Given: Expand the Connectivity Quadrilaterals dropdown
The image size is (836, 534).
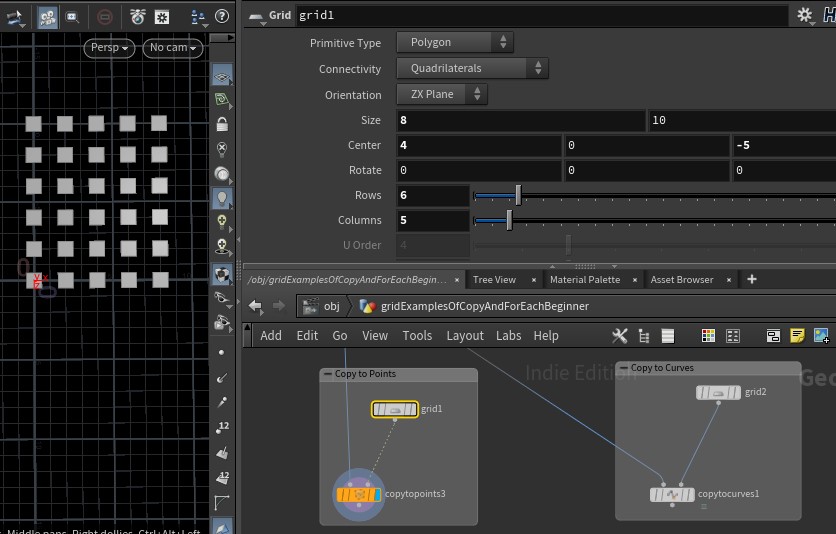Looking at the screenshot, I should click(472, 69).
